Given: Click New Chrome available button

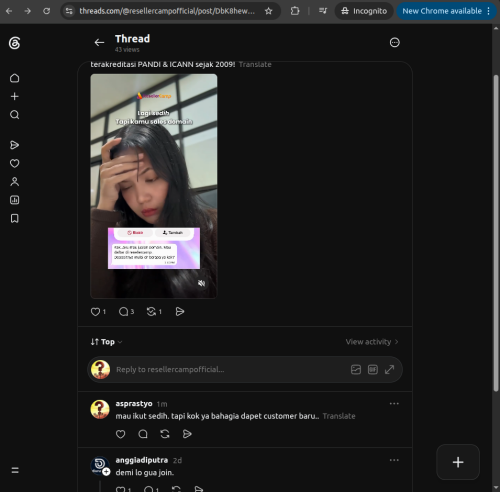Looking at the screenshot, I should tap(446, 11).
